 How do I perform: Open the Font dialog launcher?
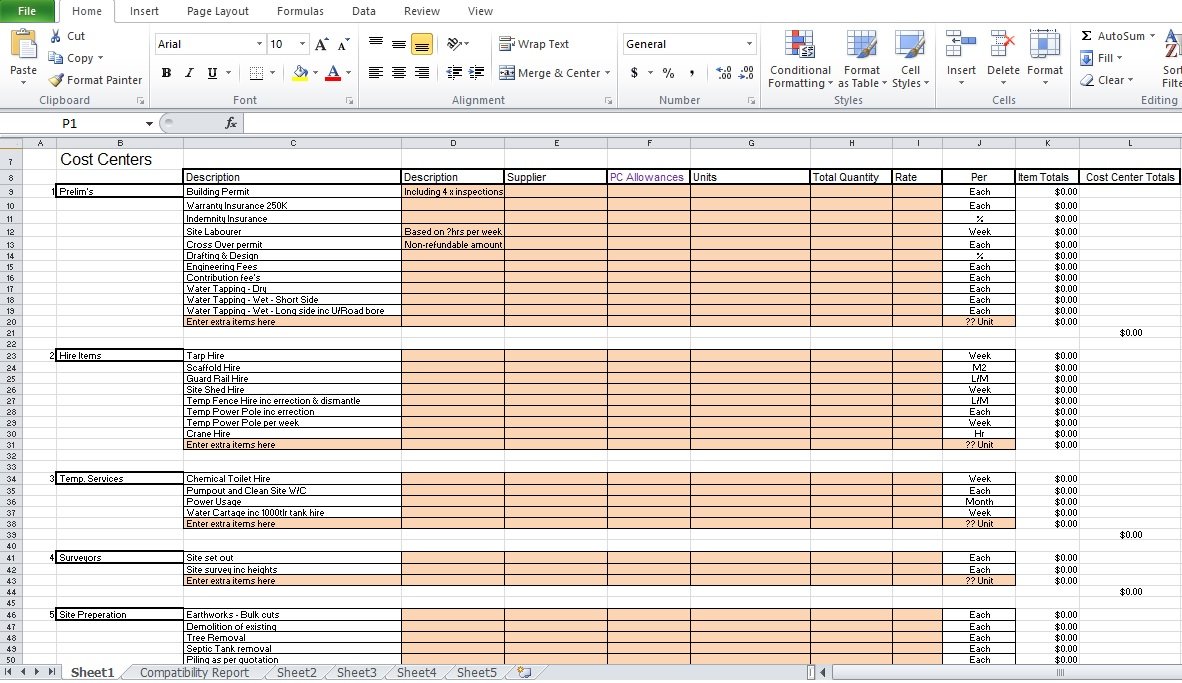[349, 100]
